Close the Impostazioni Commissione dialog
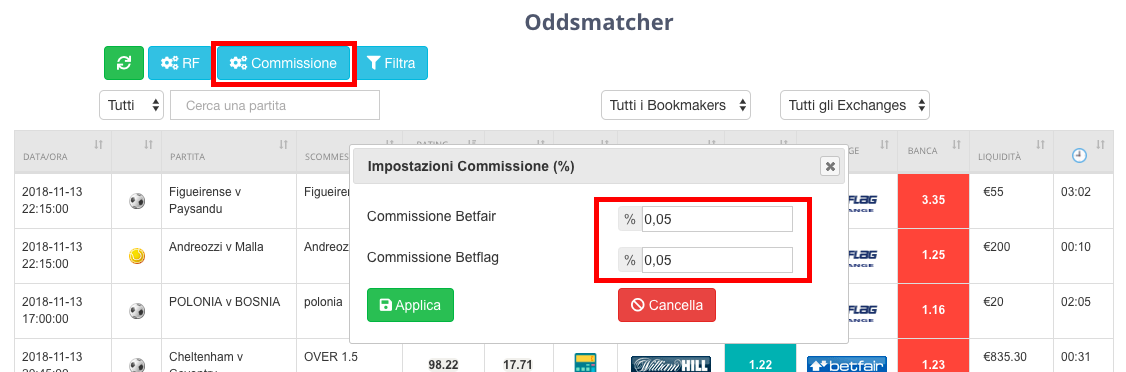Screen dimensions: 1126x372 [x=830, y=167]
